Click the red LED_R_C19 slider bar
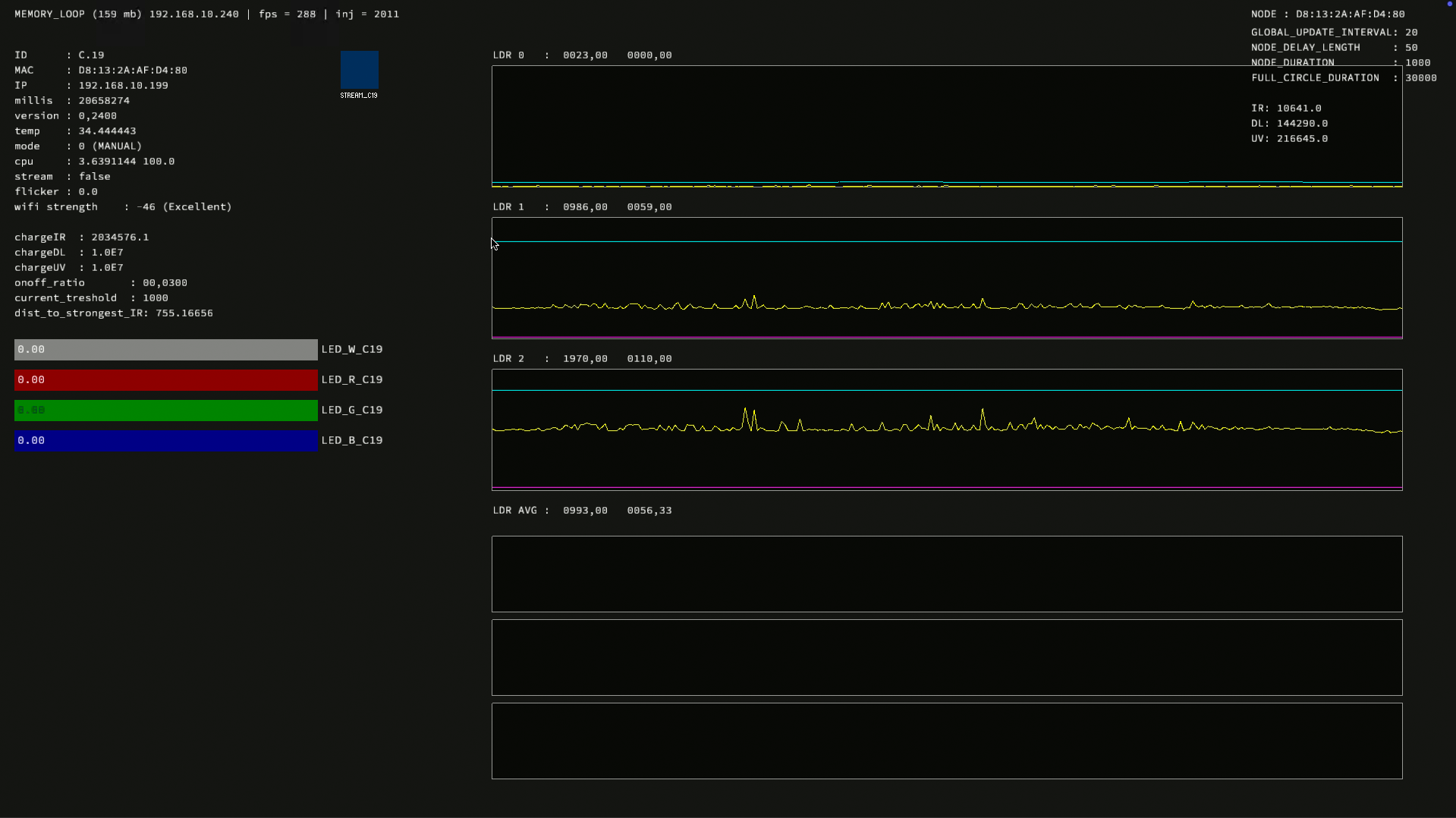Image resolution: width=1456 pixels, height=818 pixels. point(165,380)
